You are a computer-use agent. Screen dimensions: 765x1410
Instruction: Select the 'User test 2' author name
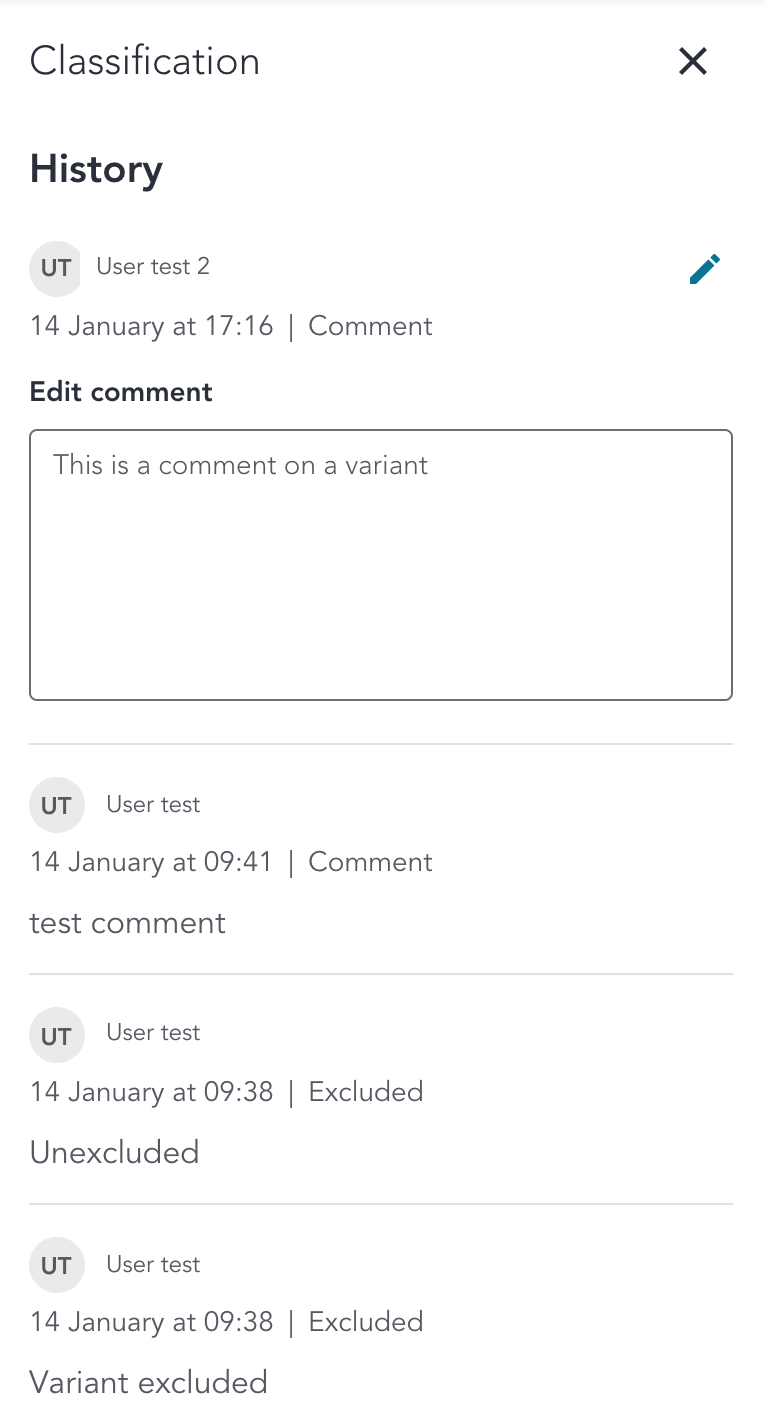click(x=153, y=266)
